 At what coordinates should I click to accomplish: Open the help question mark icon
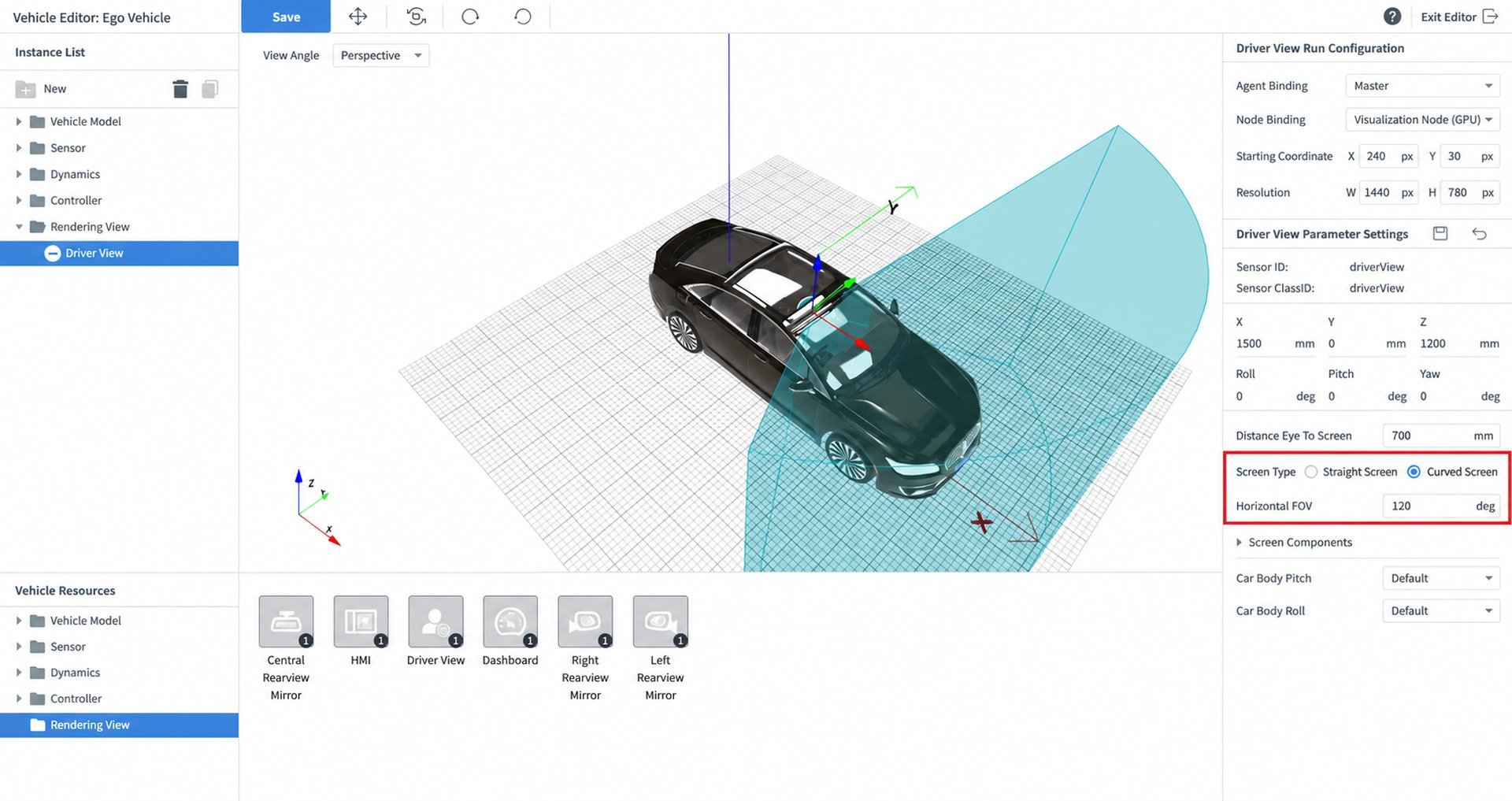click(x=1392, y=17)
